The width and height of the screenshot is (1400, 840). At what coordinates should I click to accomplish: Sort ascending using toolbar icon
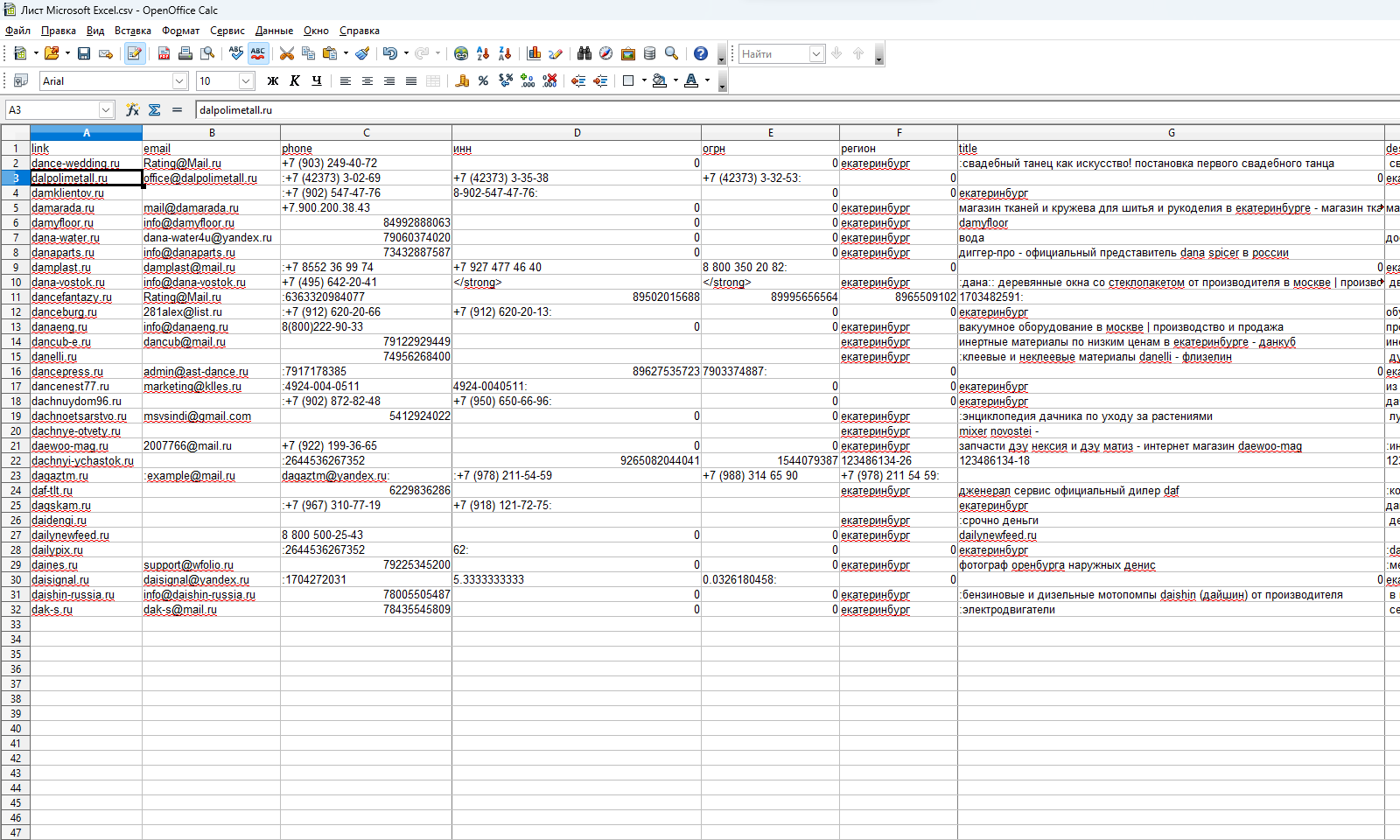(483, 53)
